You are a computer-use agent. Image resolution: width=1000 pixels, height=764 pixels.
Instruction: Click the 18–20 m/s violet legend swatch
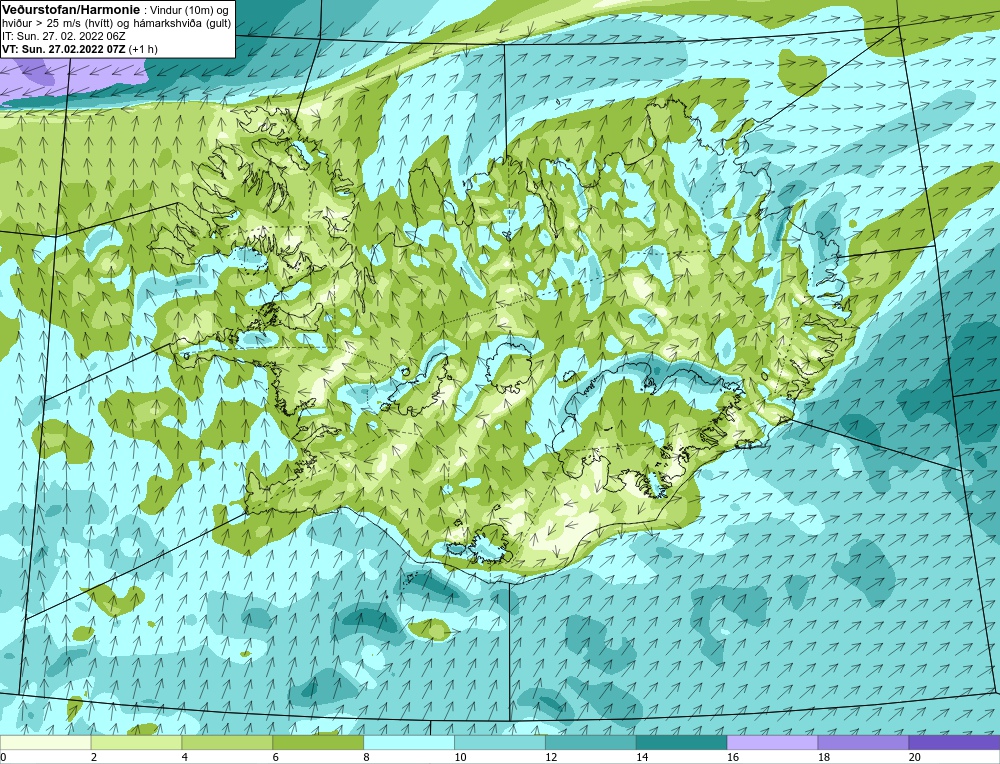tap(863, 742)
